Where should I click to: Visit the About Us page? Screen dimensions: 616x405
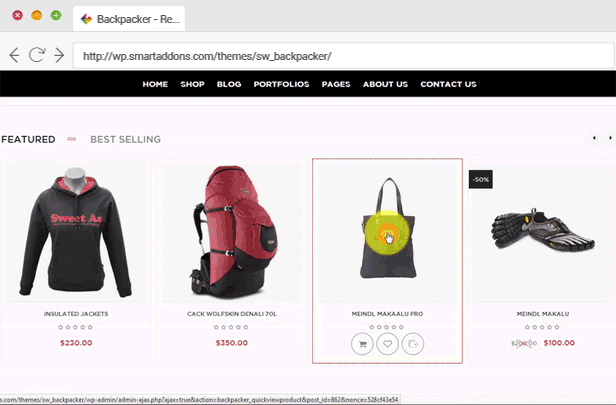pyautogui.click(x=385, y=84)
